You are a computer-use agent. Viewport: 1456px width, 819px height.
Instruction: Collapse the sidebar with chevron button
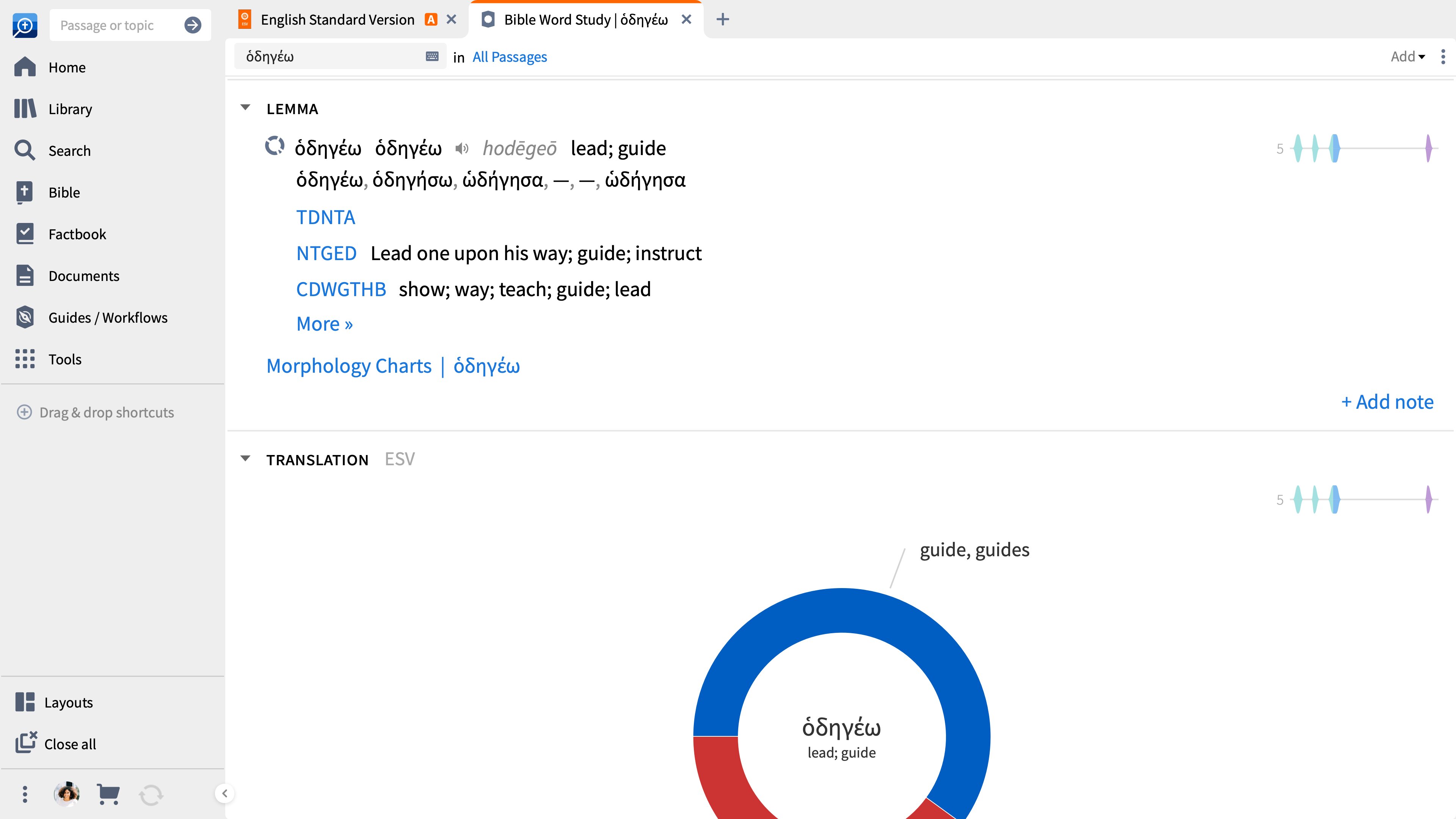tap(224, 794)
